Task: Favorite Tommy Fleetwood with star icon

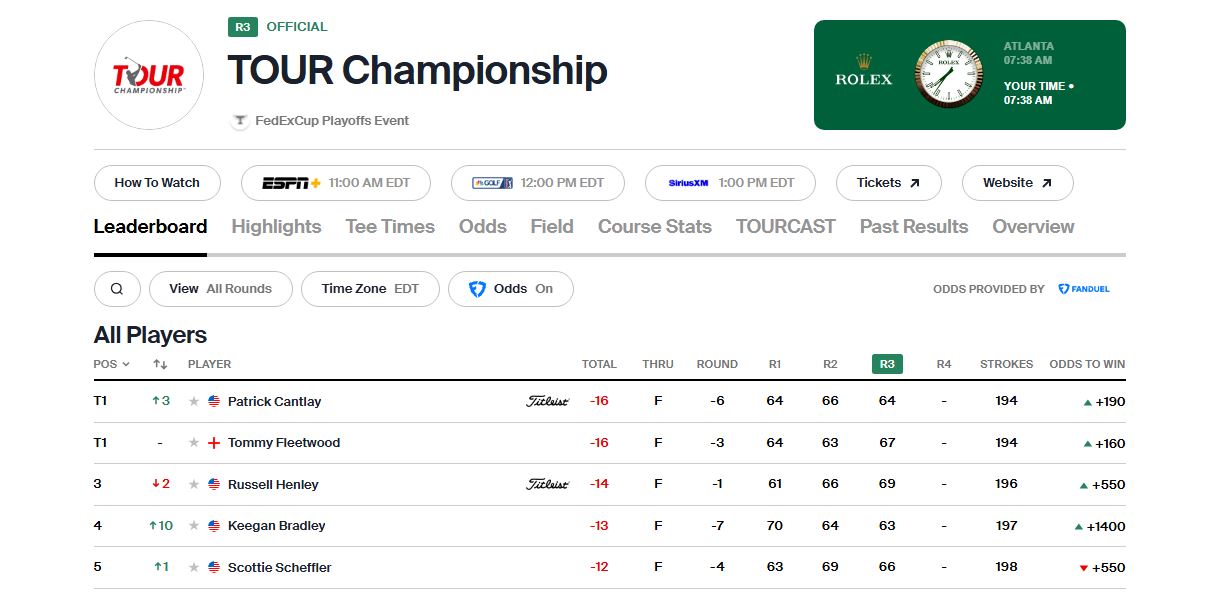Action: point(194,443)
